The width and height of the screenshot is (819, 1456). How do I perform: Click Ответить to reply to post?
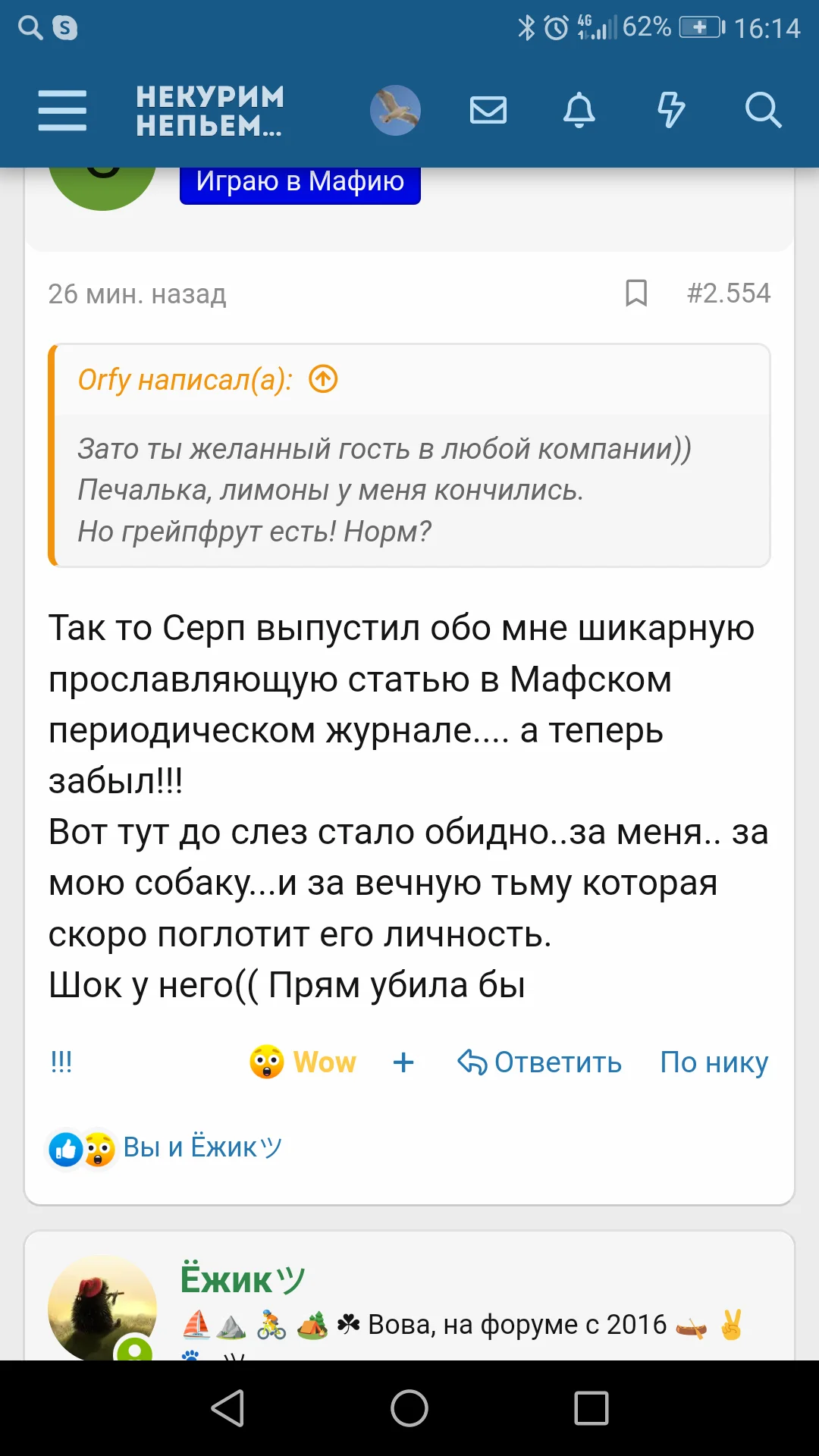click(540, 1062)
